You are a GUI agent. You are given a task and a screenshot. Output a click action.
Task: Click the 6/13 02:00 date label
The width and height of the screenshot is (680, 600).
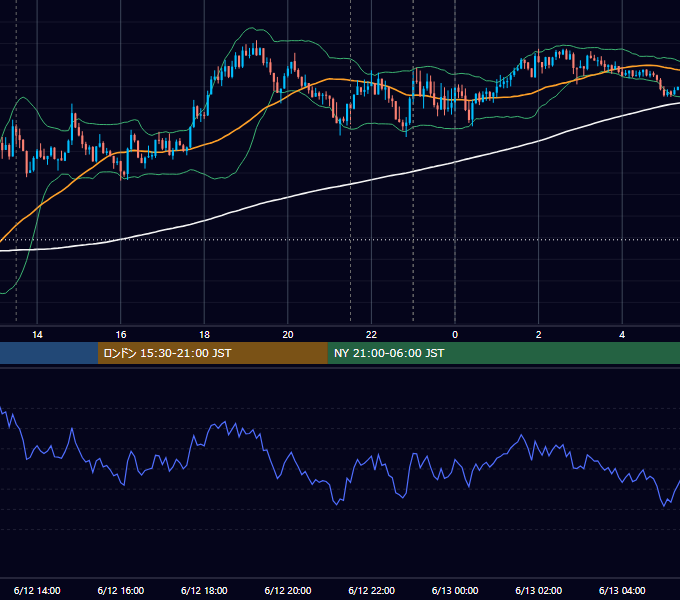click(539, 590)
